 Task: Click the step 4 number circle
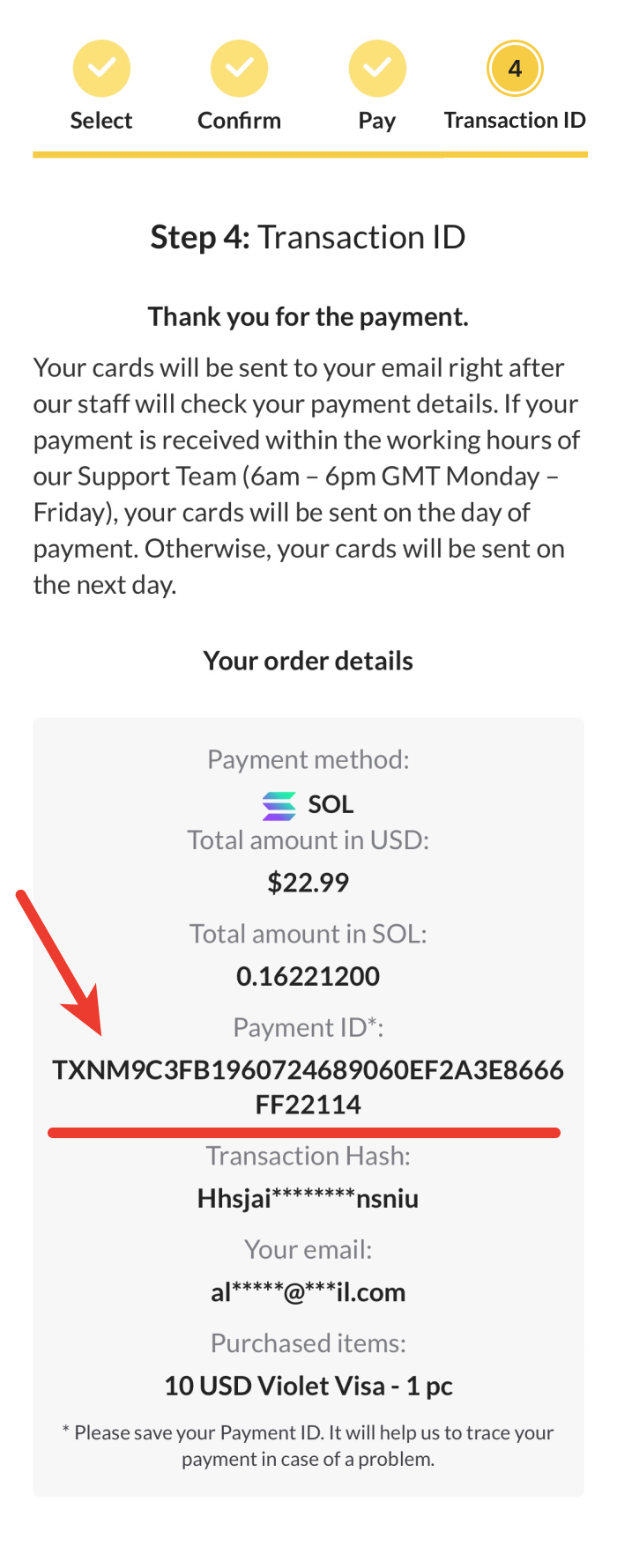tap(515, 69)
